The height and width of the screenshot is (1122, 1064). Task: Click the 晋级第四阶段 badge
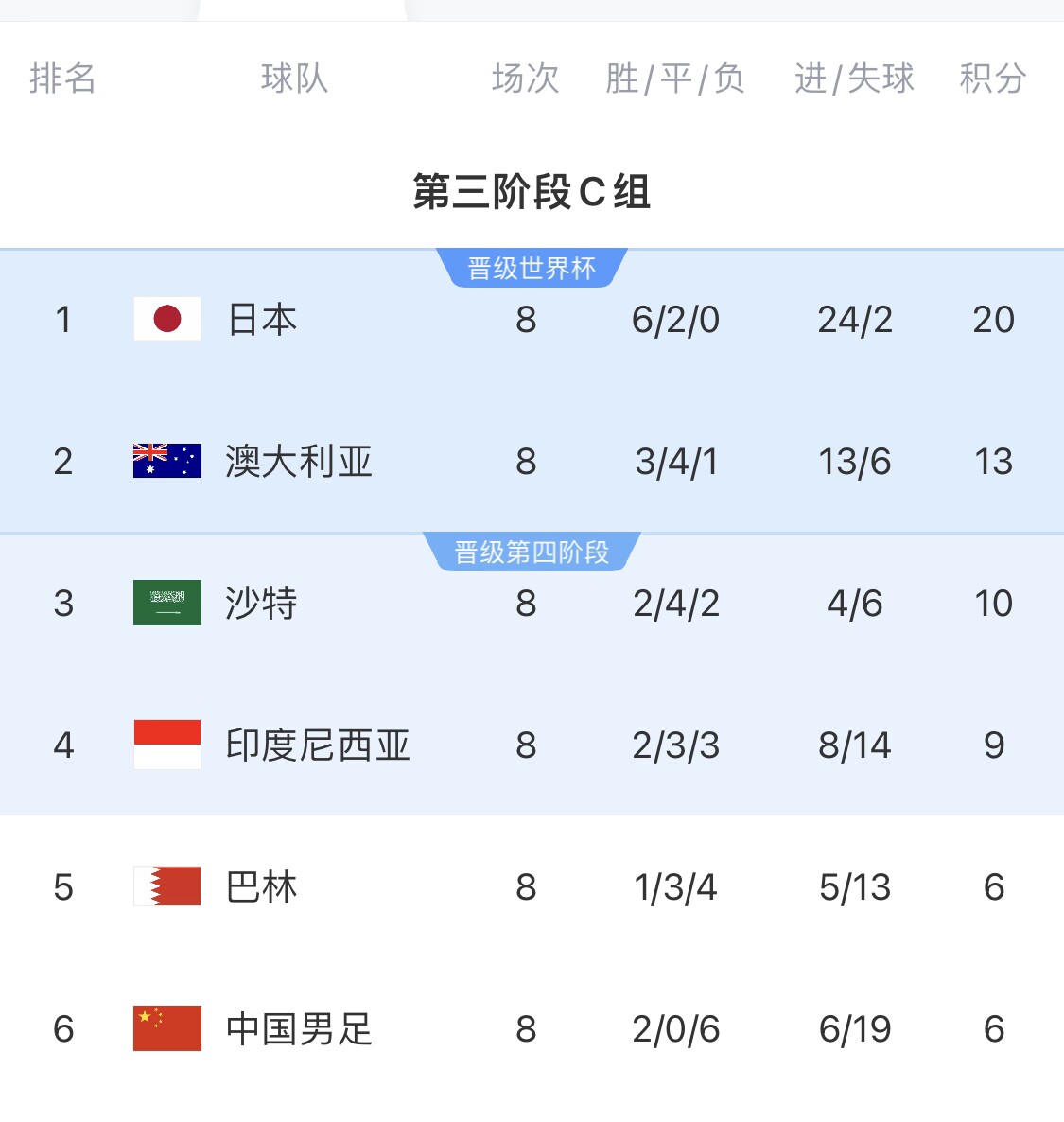click(x=532, y=552)
